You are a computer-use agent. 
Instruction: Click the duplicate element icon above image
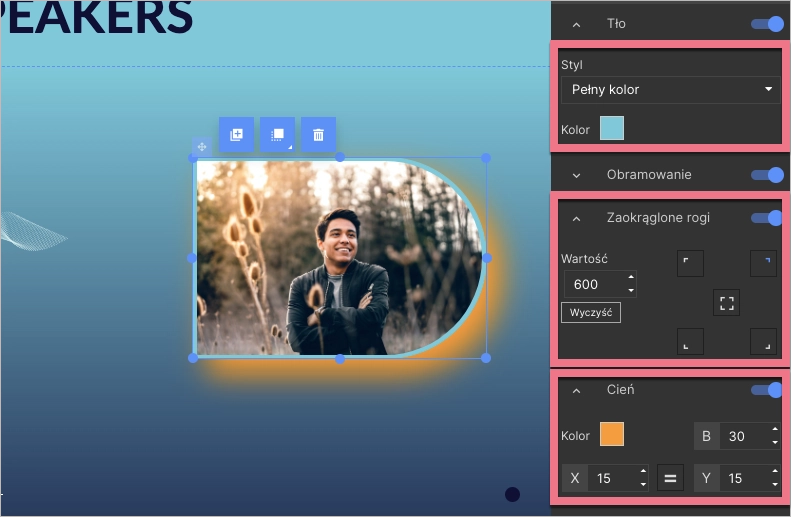pyautogui.click(x=236, y=134)
